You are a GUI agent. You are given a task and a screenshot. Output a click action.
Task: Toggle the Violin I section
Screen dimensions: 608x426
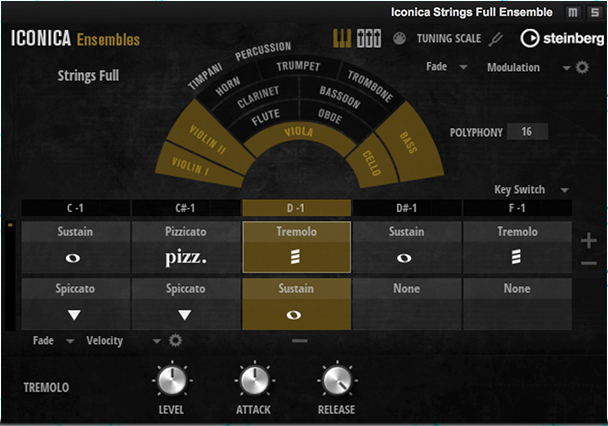(190, 166)
